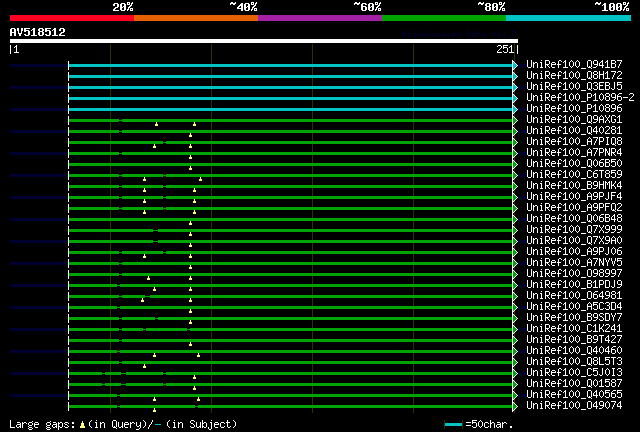The image size is (640, 432).
Task: Click the arrowhead ending the UniRef100_P10896 bar
Action: [x=515, y=109]
